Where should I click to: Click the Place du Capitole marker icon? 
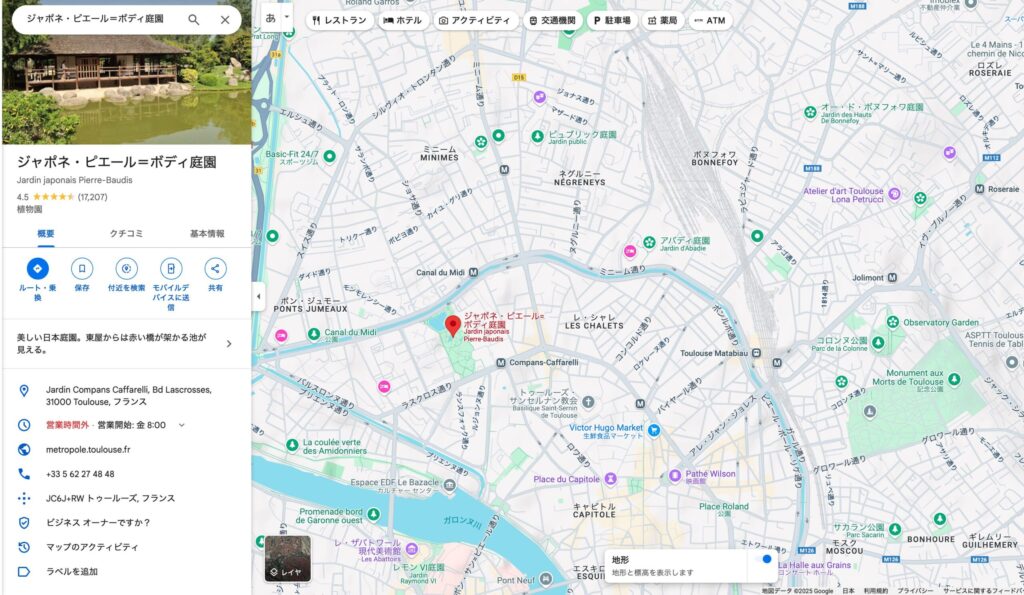click(611, 479)
